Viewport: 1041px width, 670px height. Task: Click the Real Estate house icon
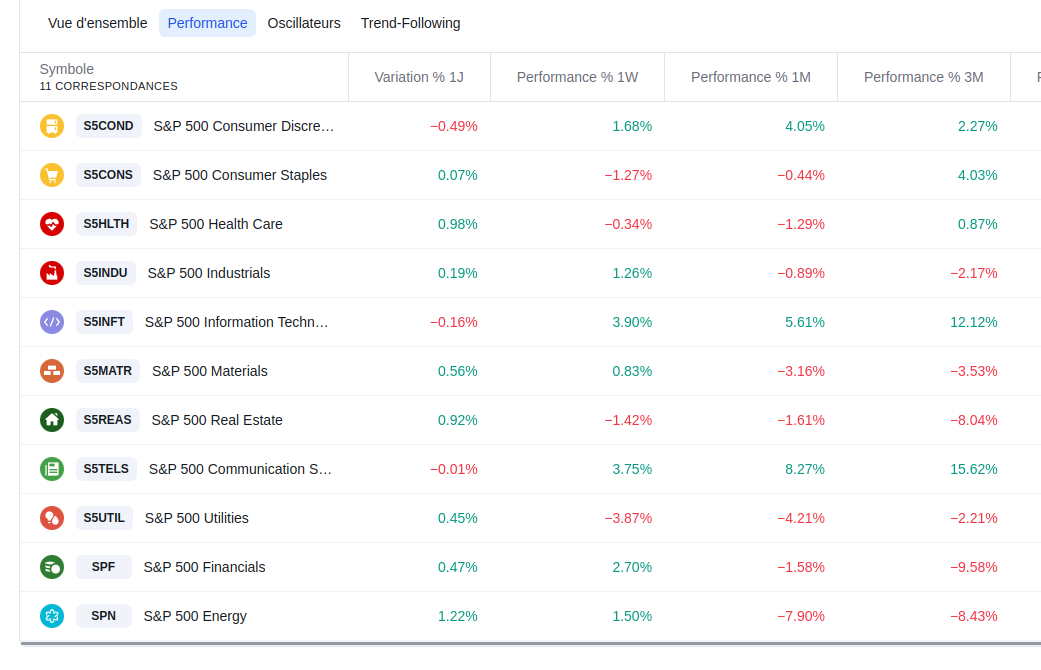(52, 420)
